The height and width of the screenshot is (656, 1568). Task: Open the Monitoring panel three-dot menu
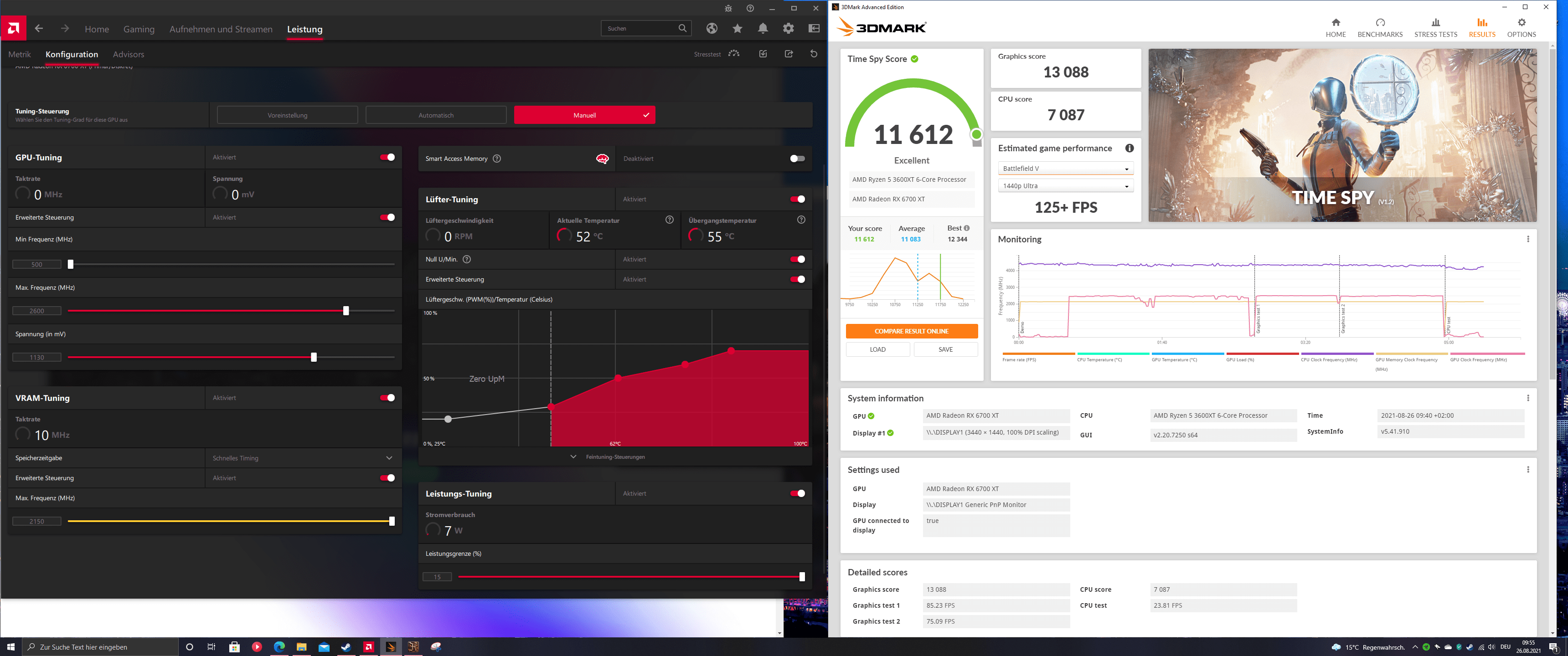coord(1528,239)
